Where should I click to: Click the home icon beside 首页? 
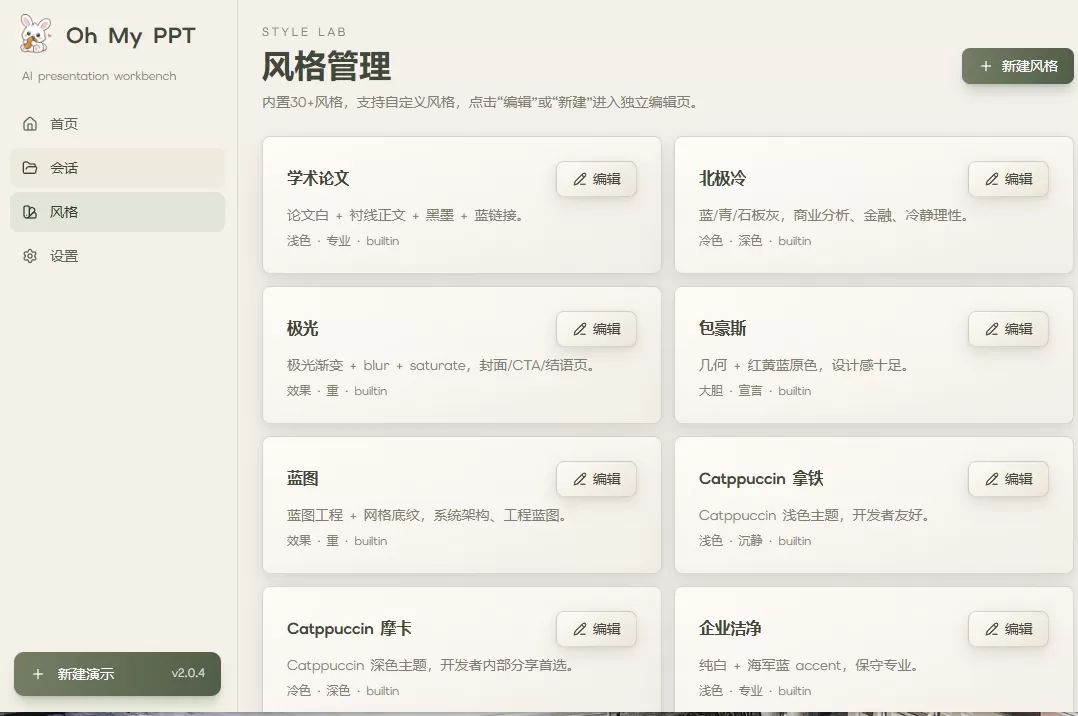30,124
